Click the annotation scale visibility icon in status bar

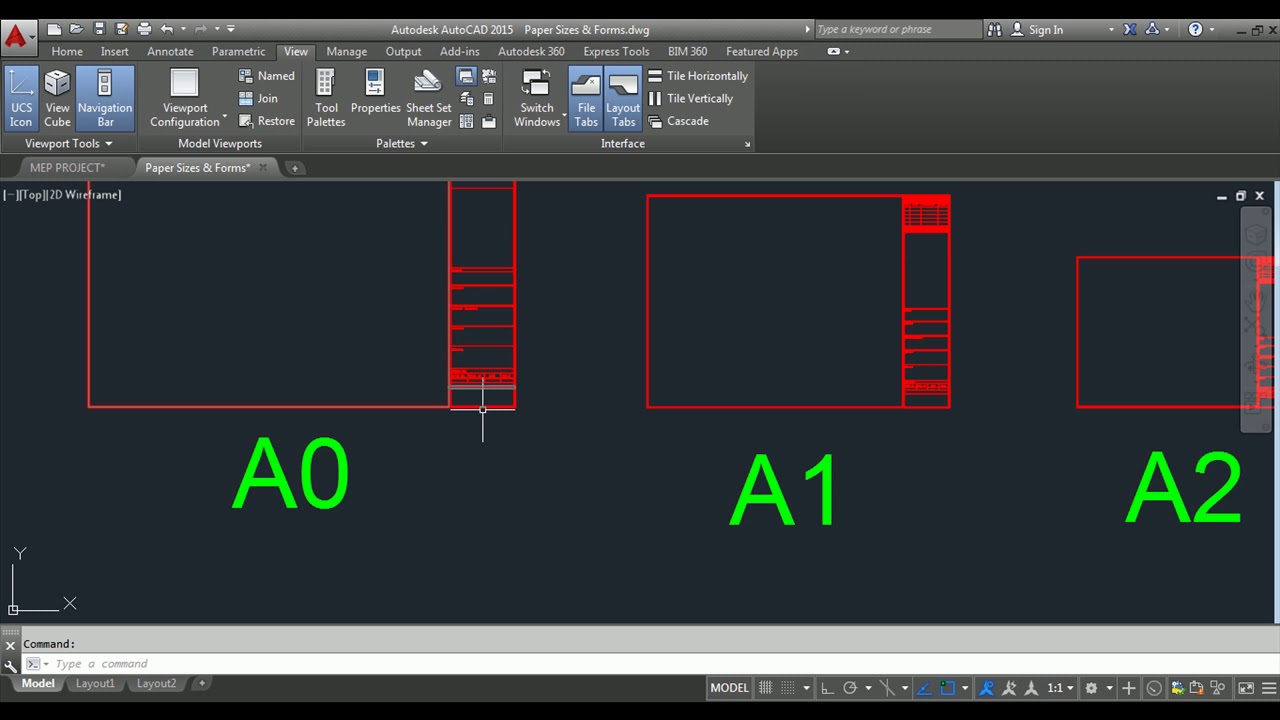tap(986, 688)
